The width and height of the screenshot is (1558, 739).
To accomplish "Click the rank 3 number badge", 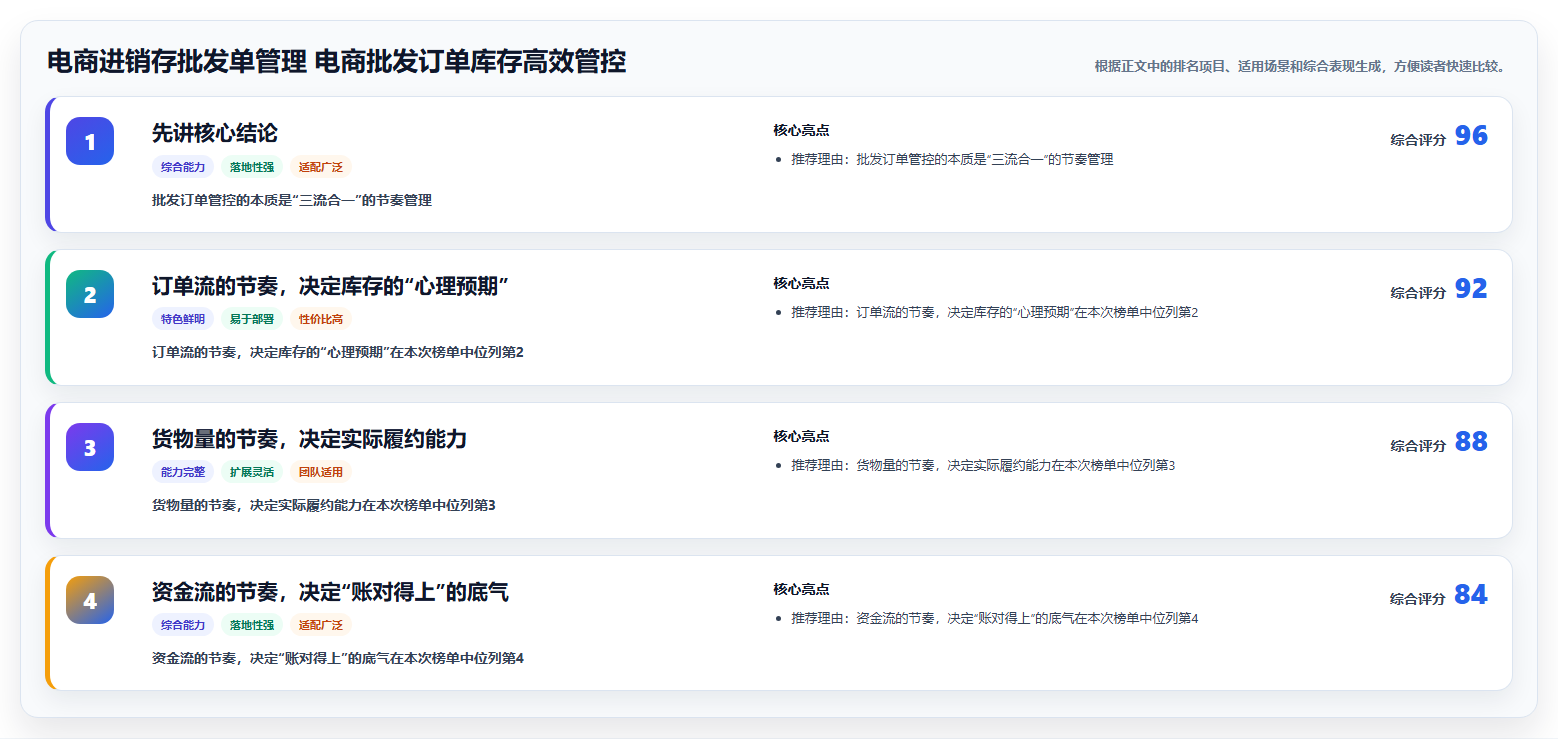I will (x=90, y=447).
